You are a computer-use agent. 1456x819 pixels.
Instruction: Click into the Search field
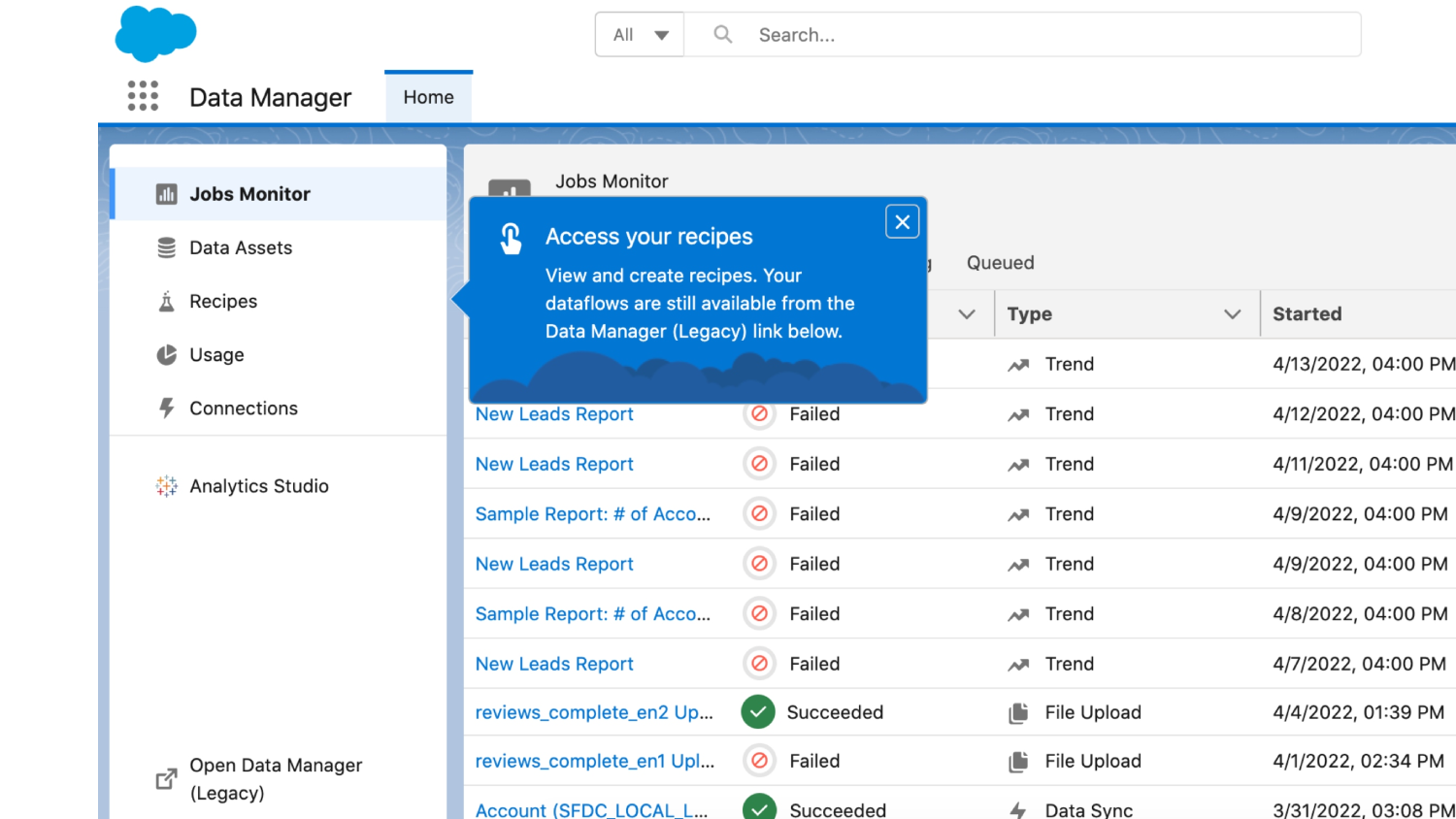pyautogui.click(x=1048, y=35)
